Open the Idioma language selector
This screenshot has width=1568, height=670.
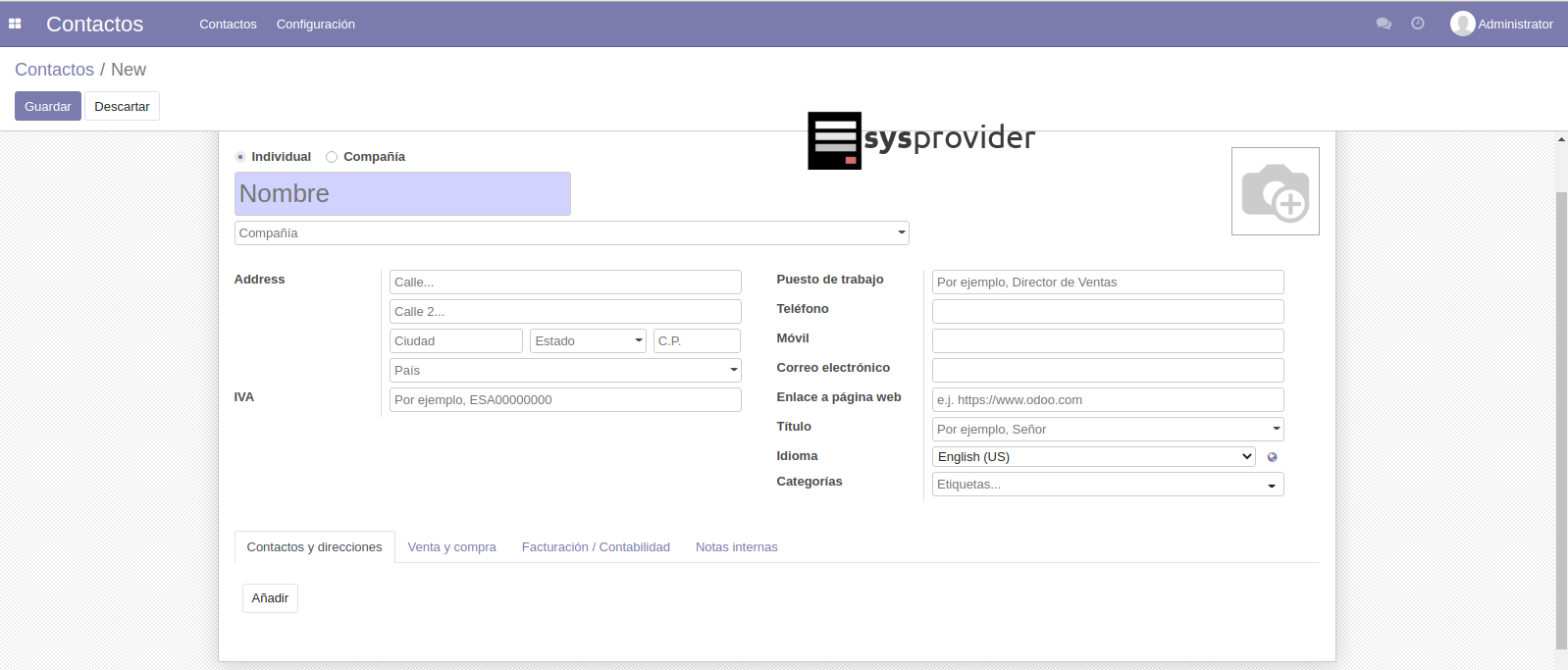[1093, 457]
